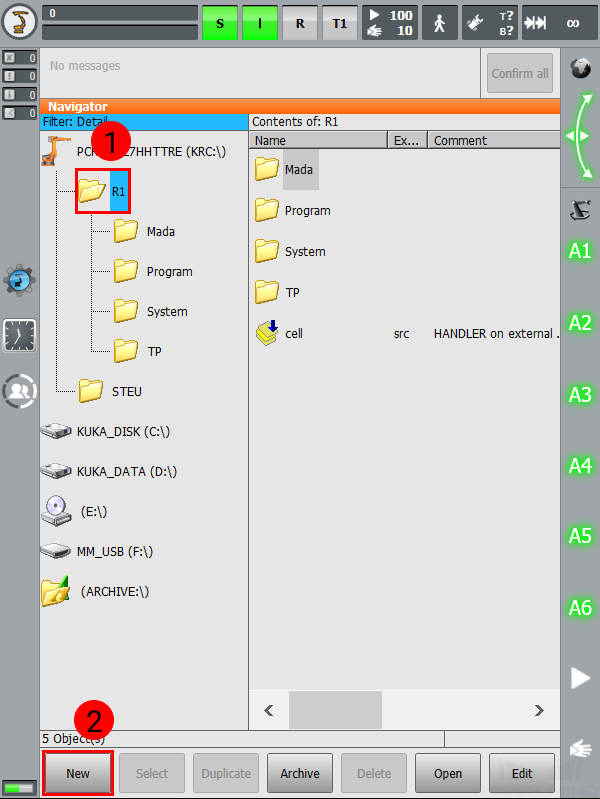Click the globe coordinate system icon
600x799 pixels.
581,68
